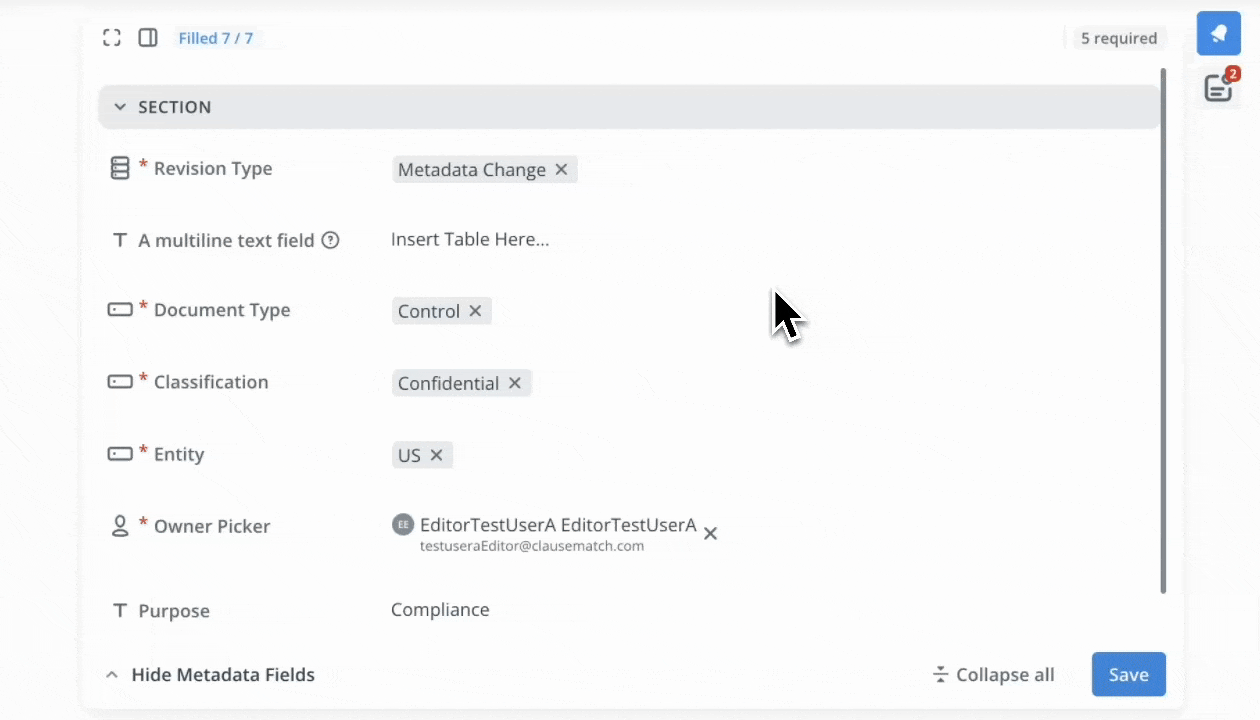Clear the EditorTestUserA owner selection
Screen dimensions: 1260x720
pos(710,534)
